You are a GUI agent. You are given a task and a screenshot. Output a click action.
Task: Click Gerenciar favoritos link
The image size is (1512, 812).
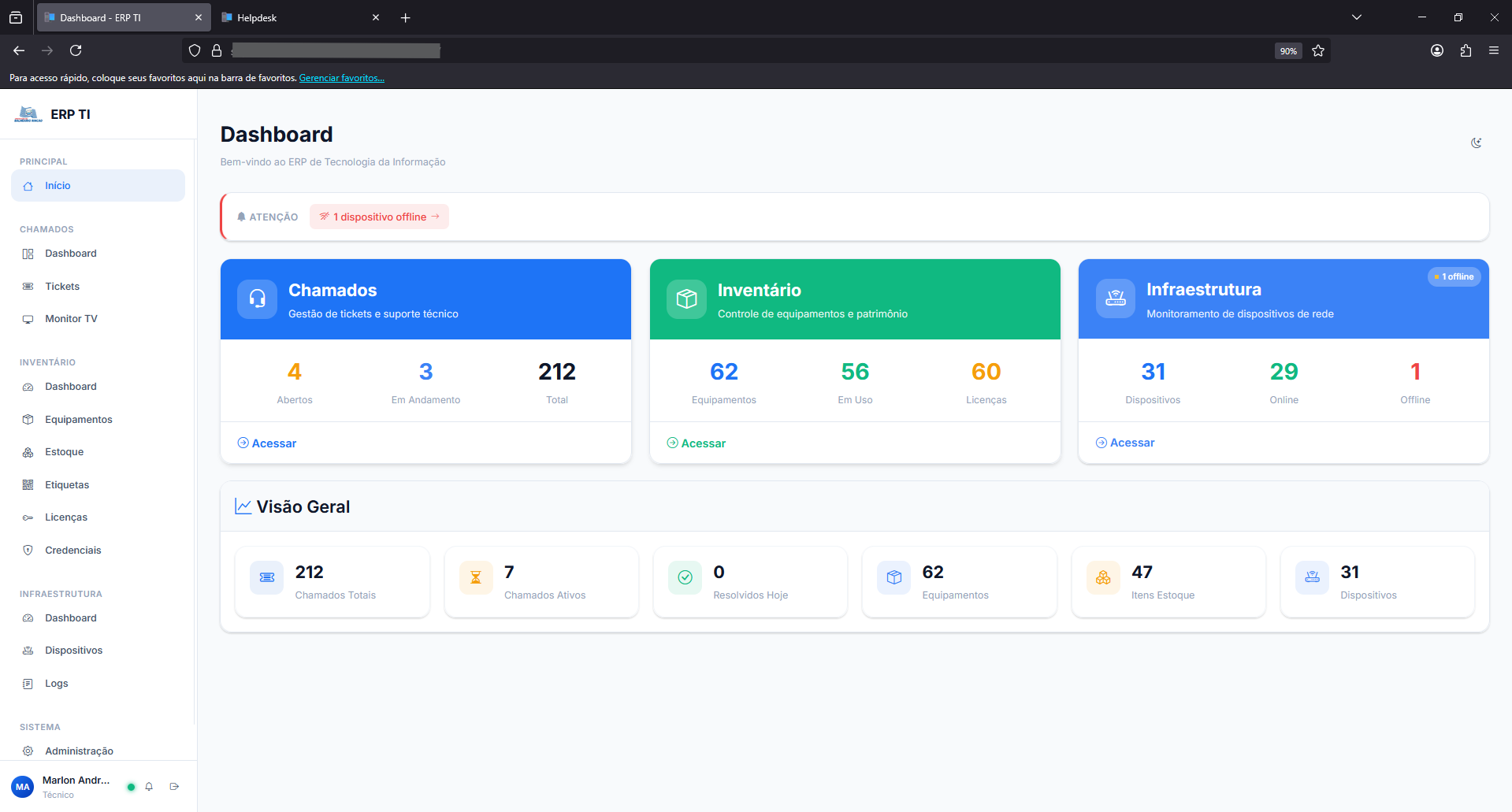342,78
